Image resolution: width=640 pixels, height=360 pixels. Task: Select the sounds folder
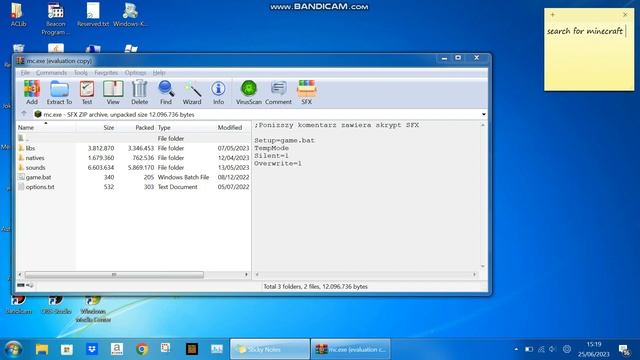pyautogui.click(x=133, y=167)
